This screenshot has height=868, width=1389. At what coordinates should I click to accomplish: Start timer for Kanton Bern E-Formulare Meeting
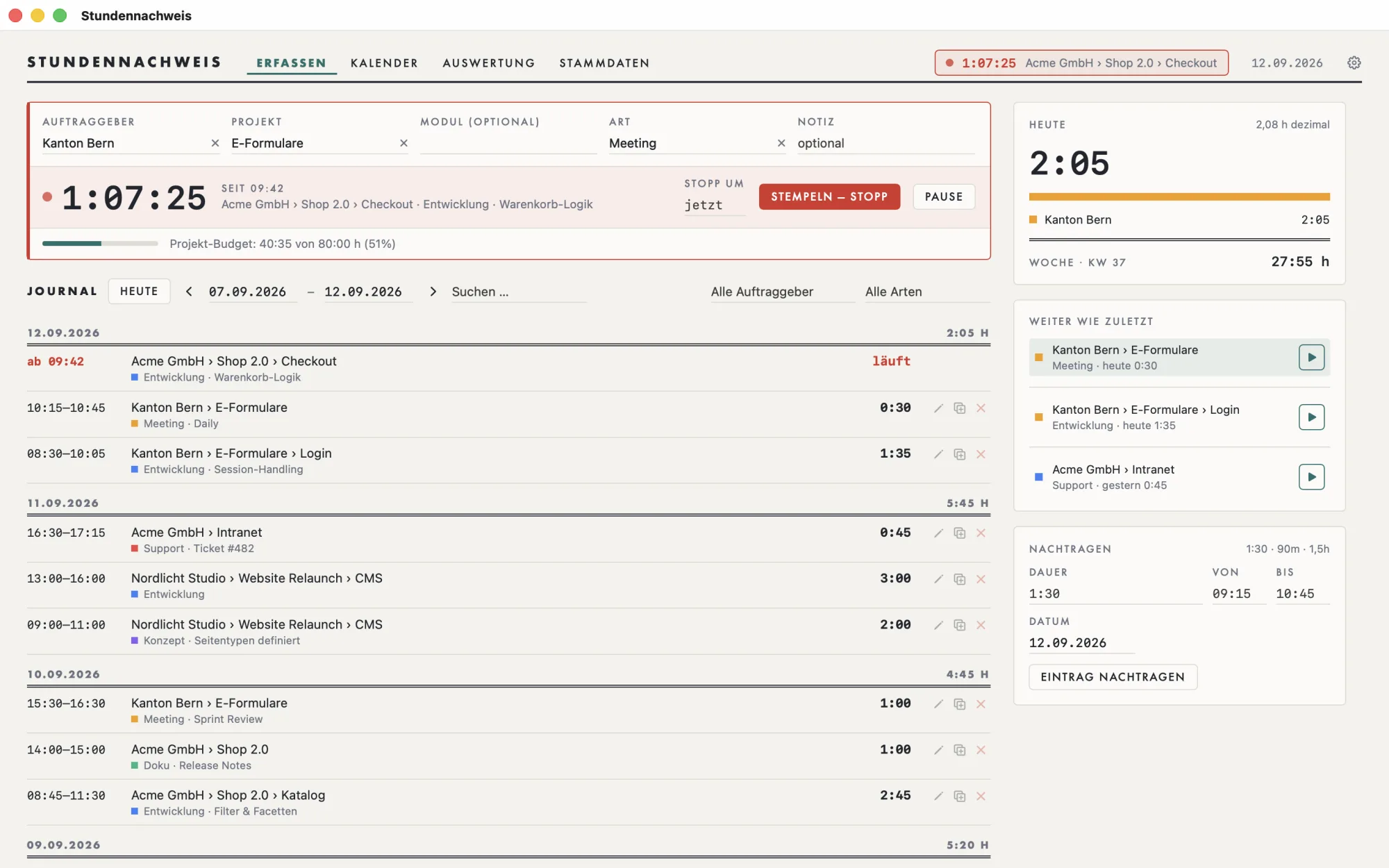coord(1311,358)
